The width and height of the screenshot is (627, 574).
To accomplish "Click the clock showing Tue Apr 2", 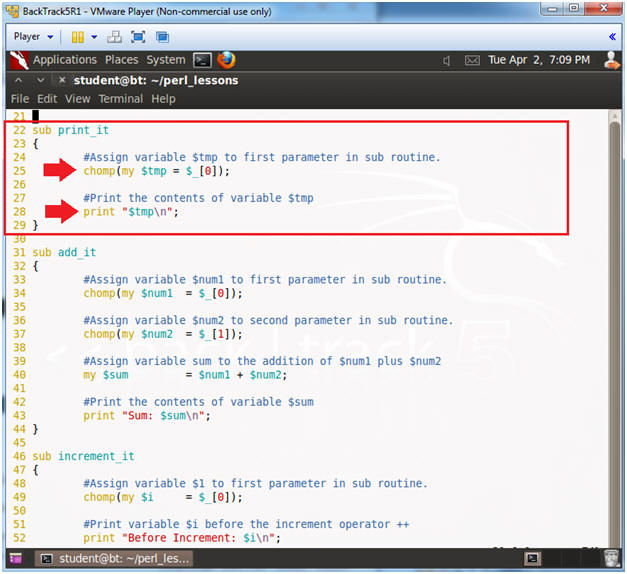I will tap(539, 60).
